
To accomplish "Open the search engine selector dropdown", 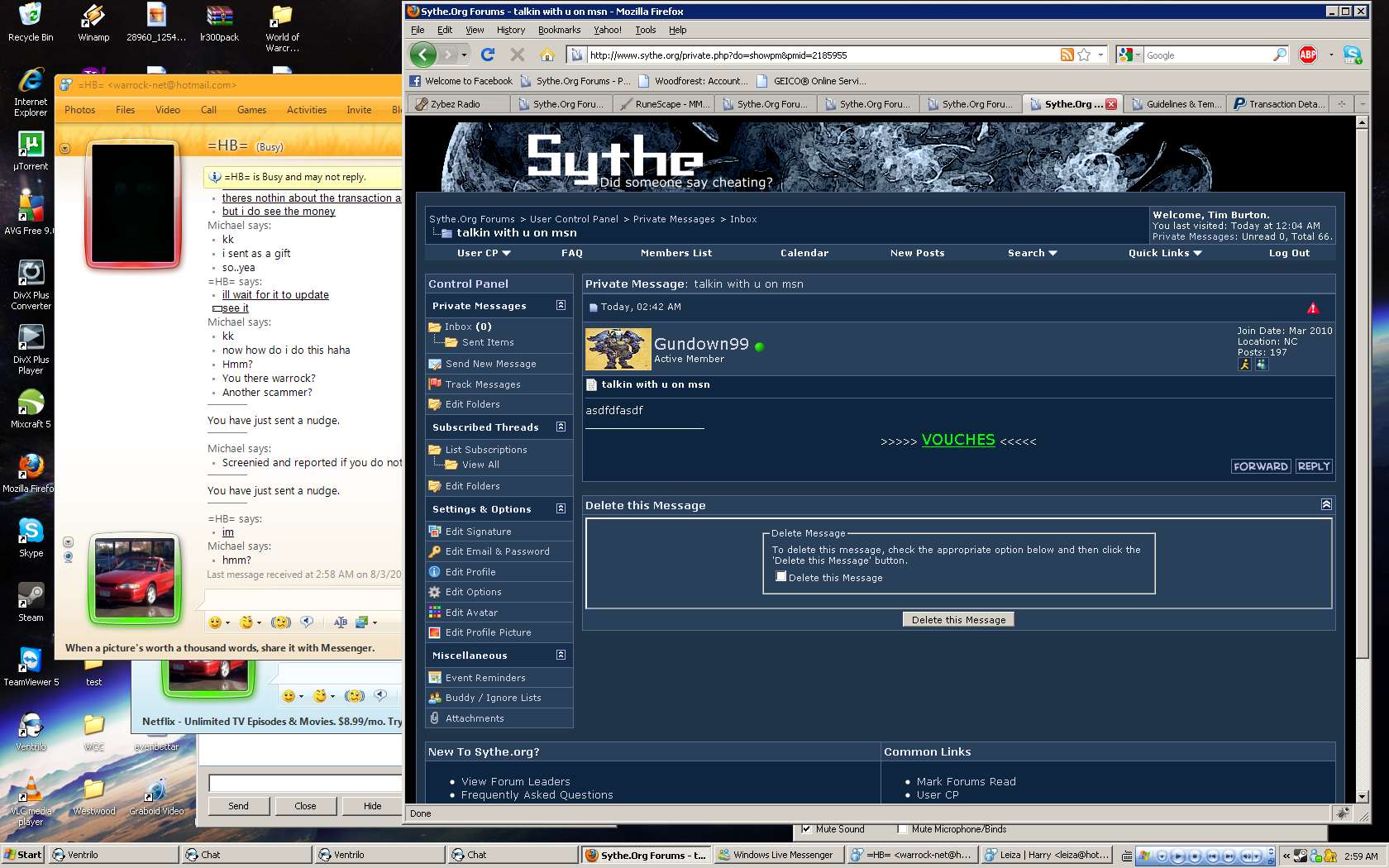I will [x=1129, y=55].
